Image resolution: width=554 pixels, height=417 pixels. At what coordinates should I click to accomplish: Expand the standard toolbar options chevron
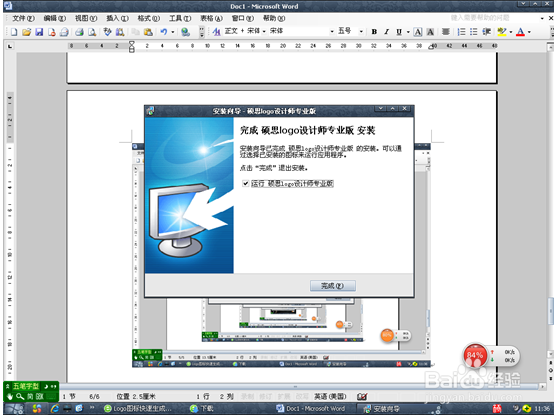(x=202, y=32)
